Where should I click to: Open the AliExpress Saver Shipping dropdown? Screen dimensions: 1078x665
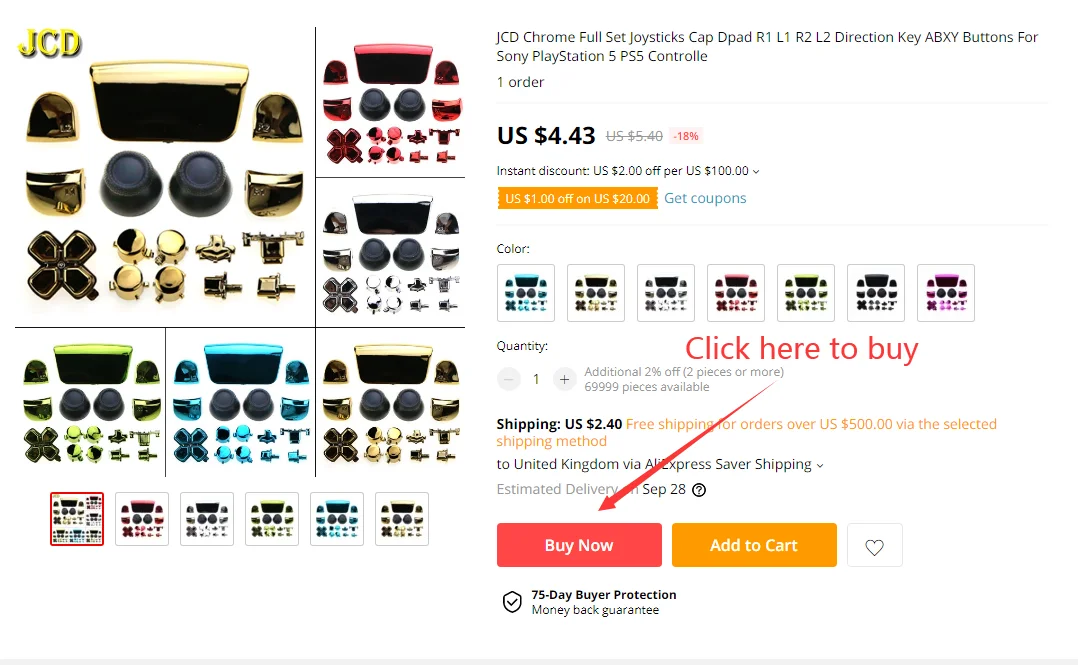click(820, 466)
